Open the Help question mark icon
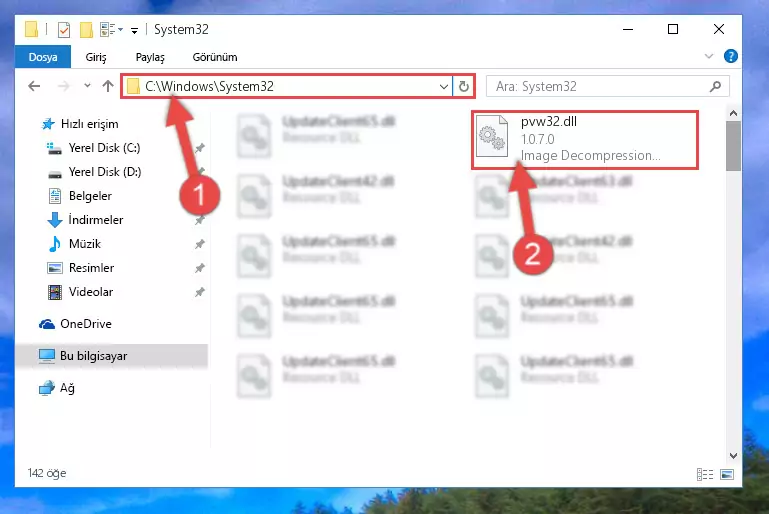The width and height of the screenshot is (769, 514). click(731, 56)
